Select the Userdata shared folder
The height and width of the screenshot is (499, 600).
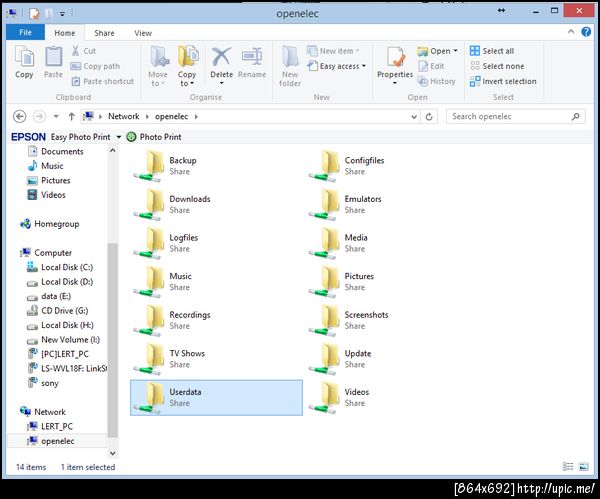coord(216,398)
